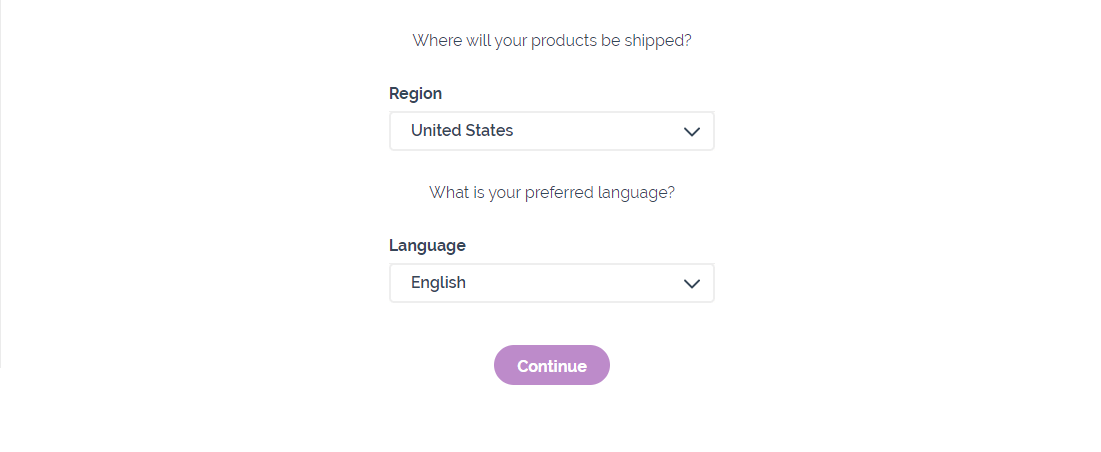Screen dimensions: 1101x452
Task: Change the shipping country from United States
Action: 552,131
